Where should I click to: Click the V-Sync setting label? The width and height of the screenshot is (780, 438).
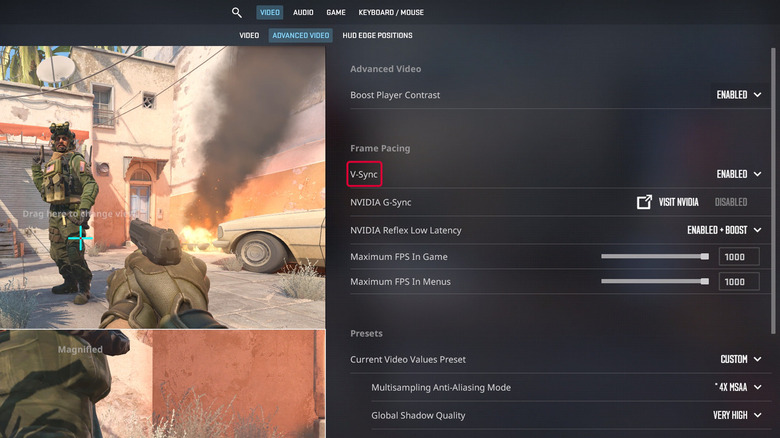click(364, 174)
